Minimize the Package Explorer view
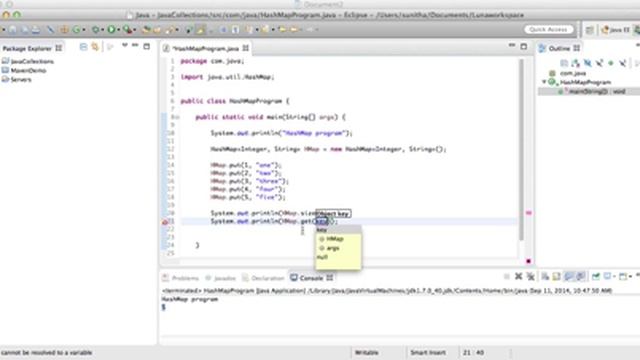 [135, 45]
